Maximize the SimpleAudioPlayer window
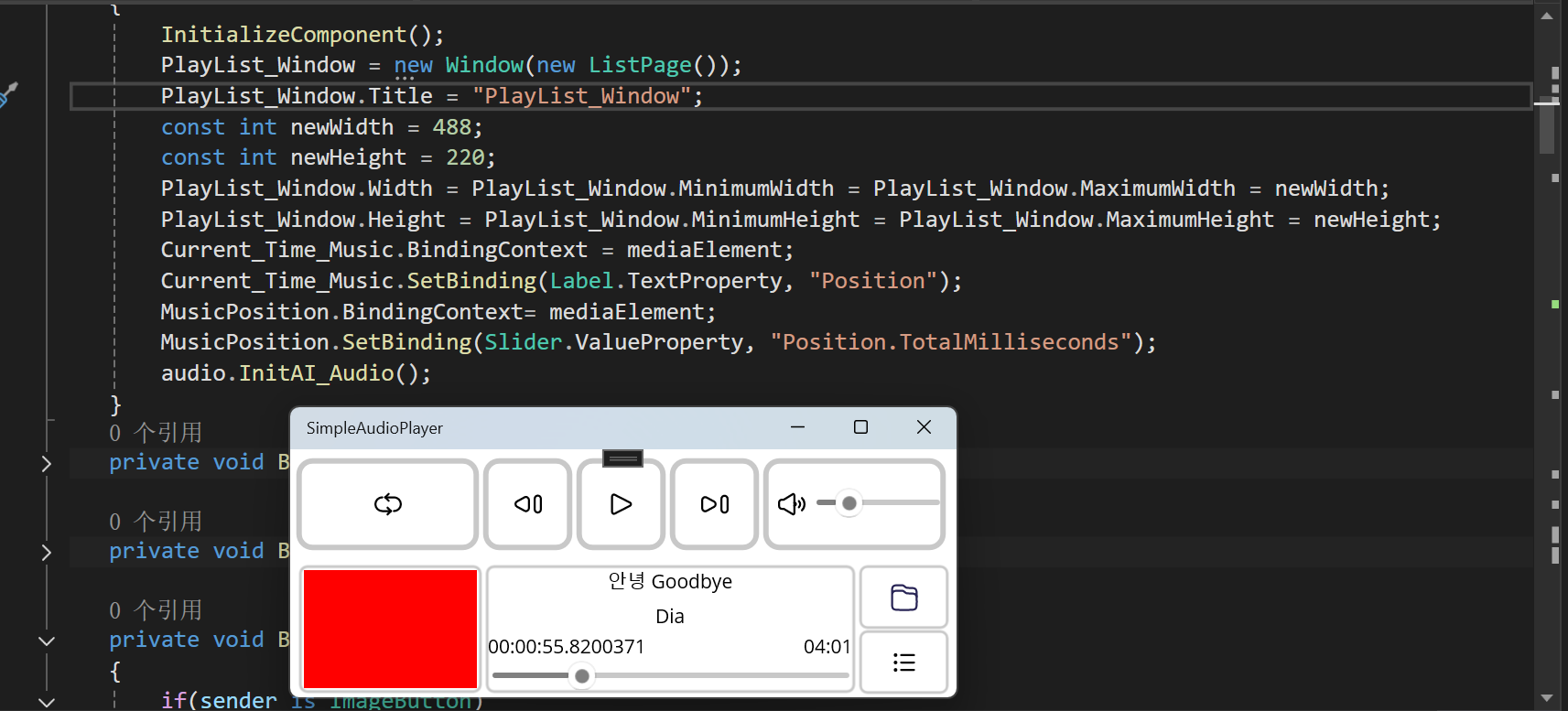The width and height of the screenshot is (1568, 711). pyautogui.click(x=860, y=427)
